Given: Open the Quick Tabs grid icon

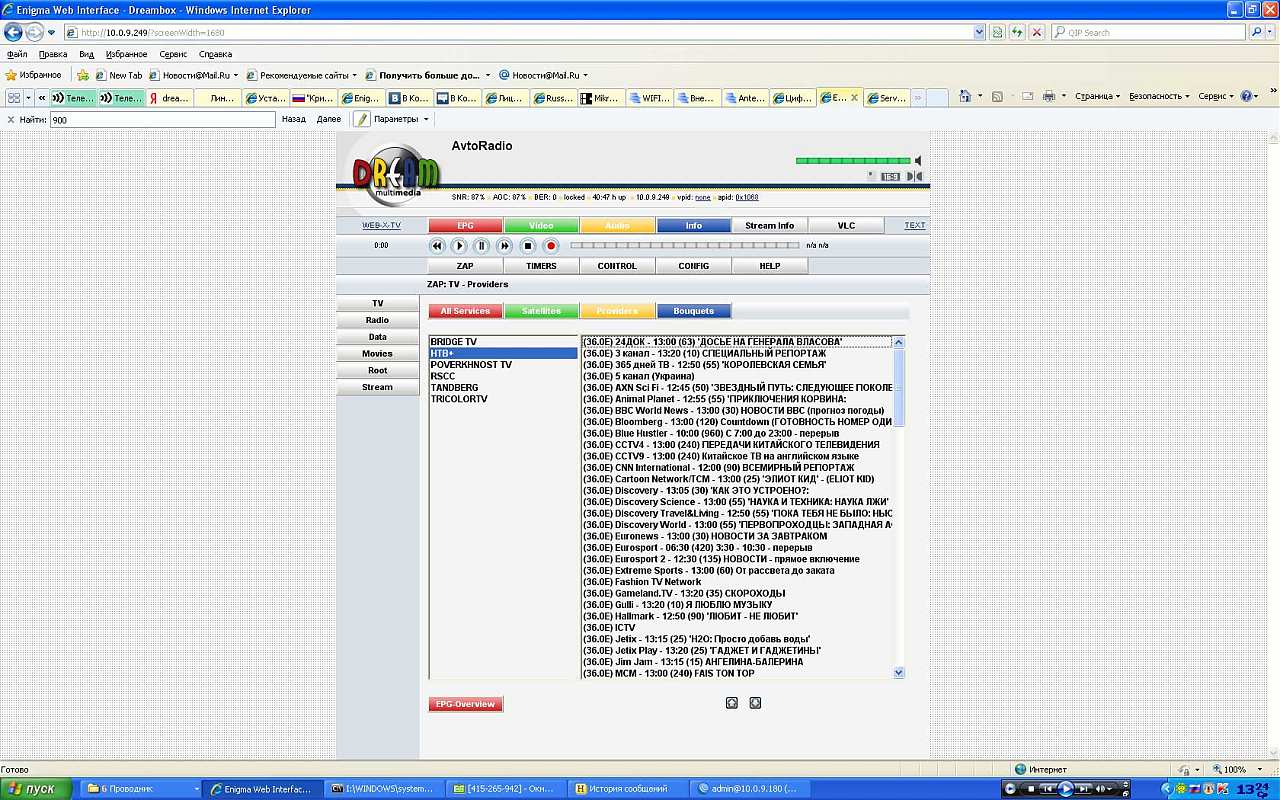Looking at the screenshot, I should (x=14, y=98).
